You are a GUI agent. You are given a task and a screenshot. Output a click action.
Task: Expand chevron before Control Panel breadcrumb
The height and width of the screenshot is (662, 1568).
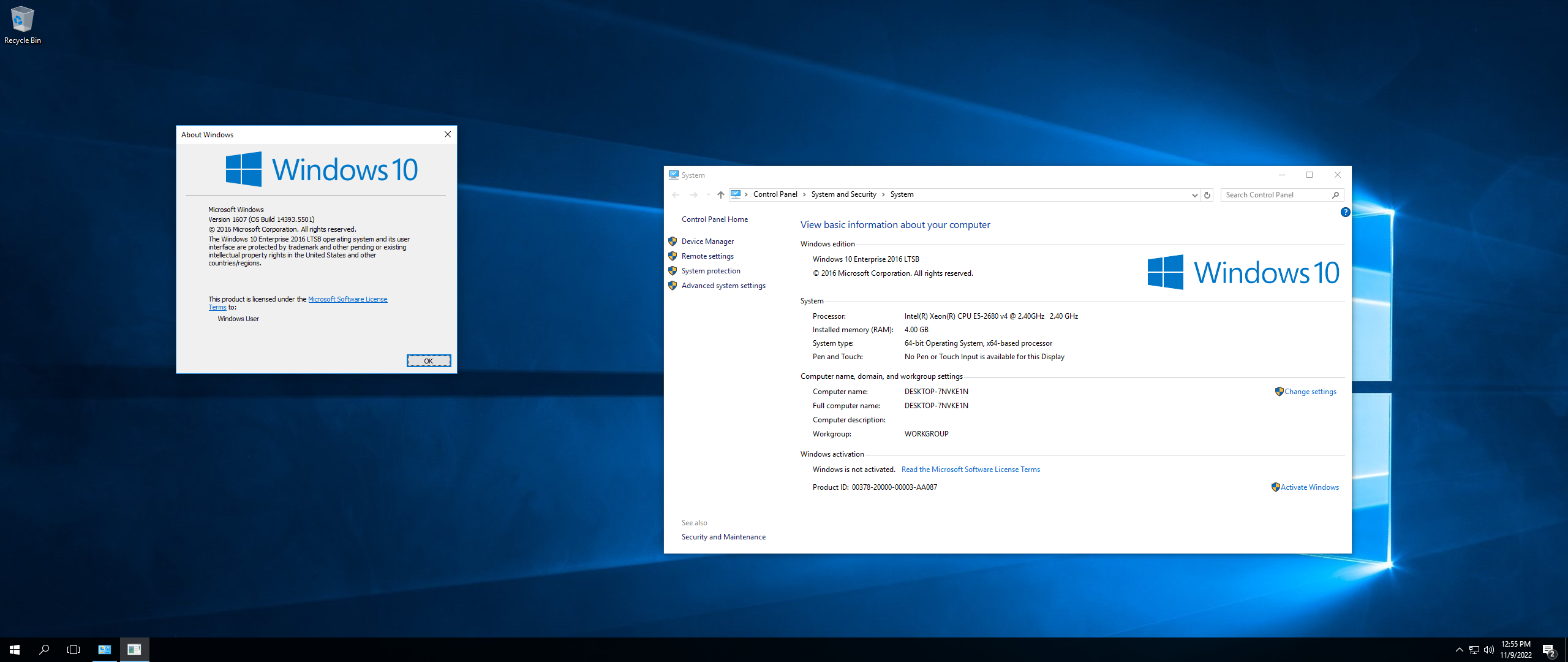pyautogui.click(x=746, y=195)
